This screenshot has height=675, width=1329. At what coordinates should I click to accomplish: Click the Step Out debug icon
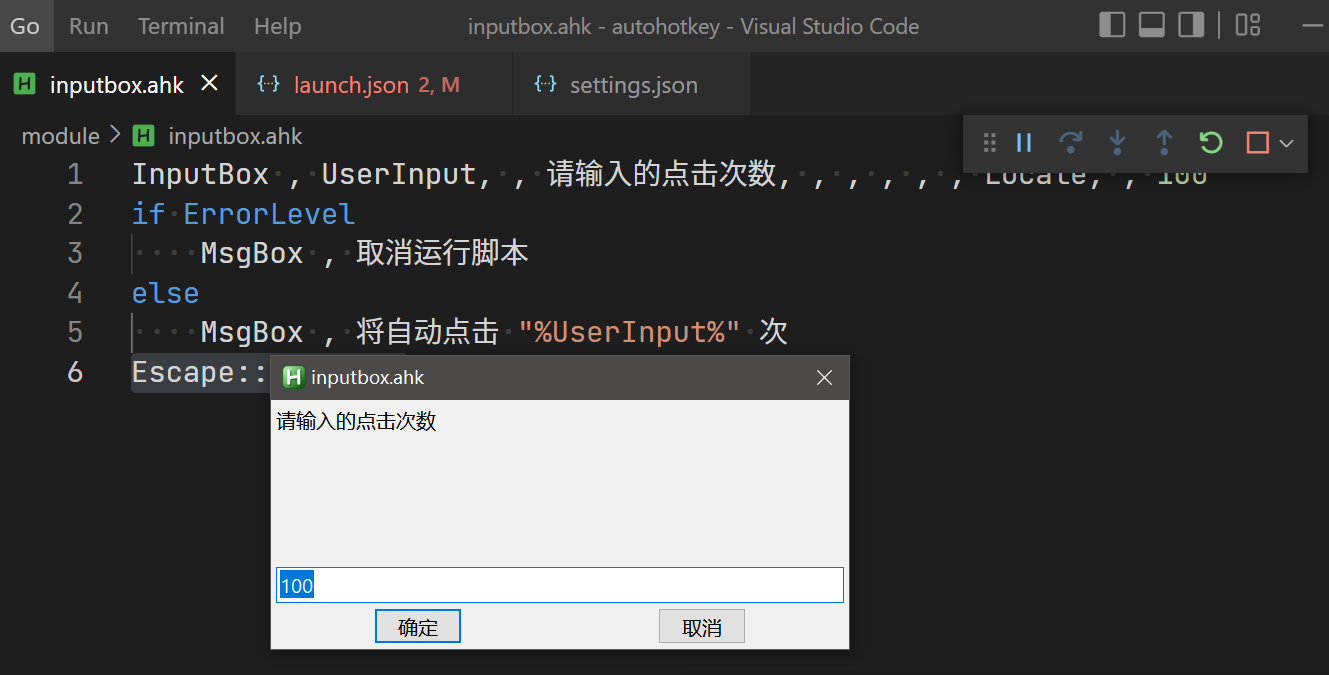[1163, 143]
